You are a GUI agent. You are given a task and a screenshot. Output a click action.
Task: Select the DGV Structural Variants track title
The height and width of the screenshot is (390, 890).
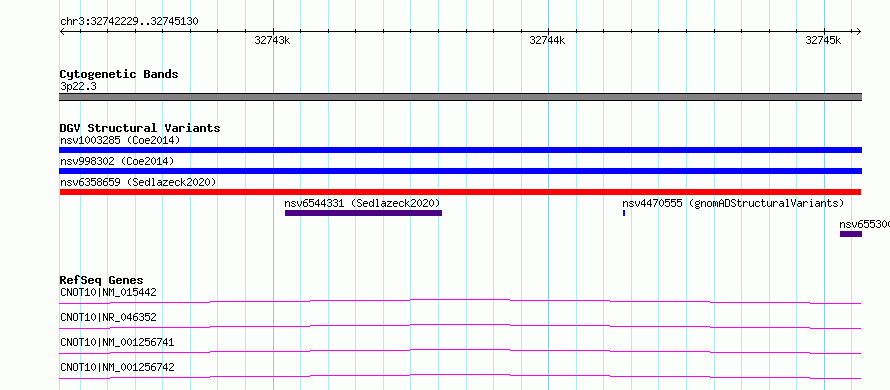140,128
